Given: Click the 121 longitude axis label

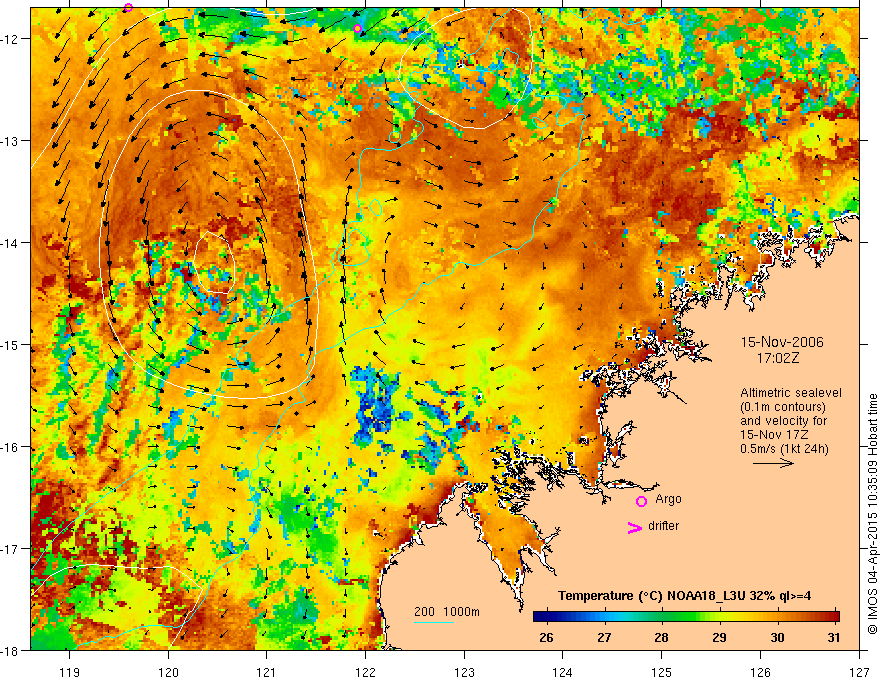Looking at the screenshot, I should click(267, 672).
